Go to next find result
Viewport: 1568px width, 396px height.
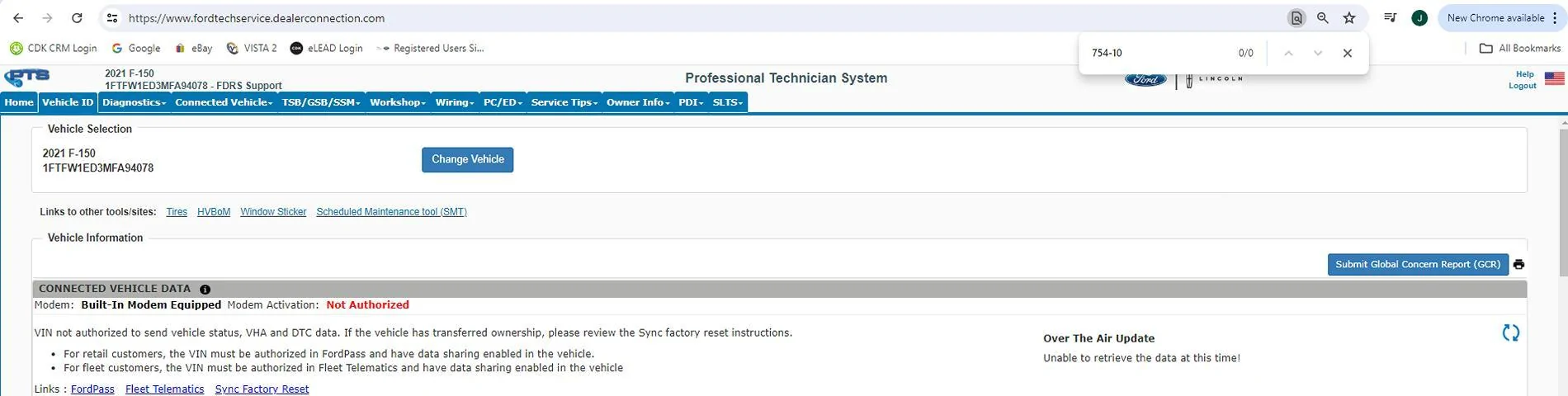tap(1318, 53)
